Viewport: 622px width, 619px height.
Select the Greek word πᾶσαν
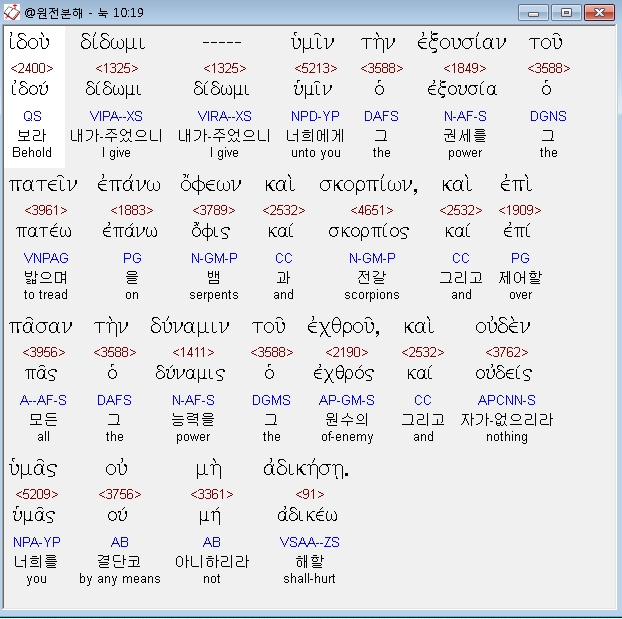[x=41, y=327]
